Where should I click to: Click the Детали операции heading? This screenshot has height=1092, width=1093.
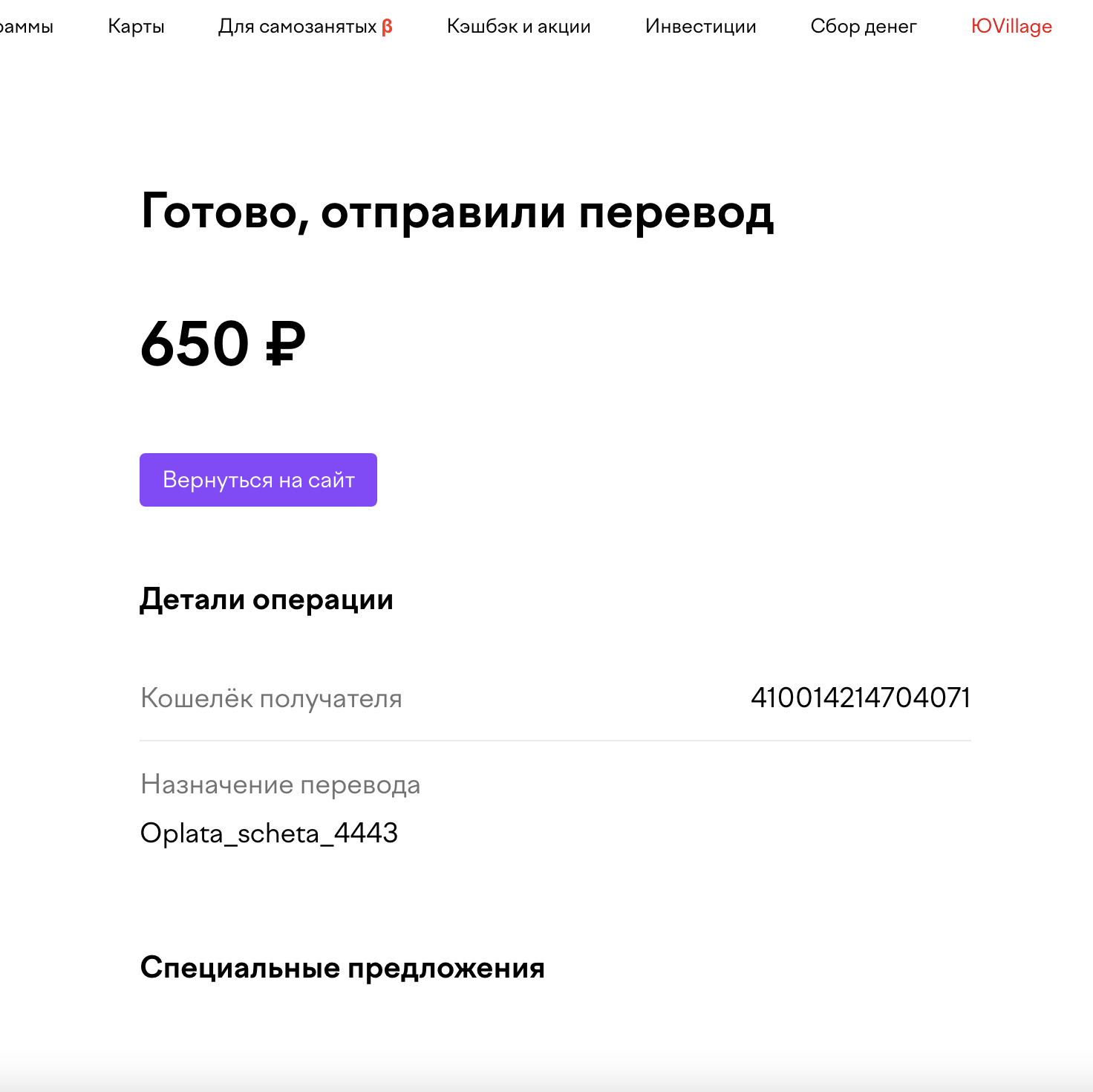tap(267, 599)
